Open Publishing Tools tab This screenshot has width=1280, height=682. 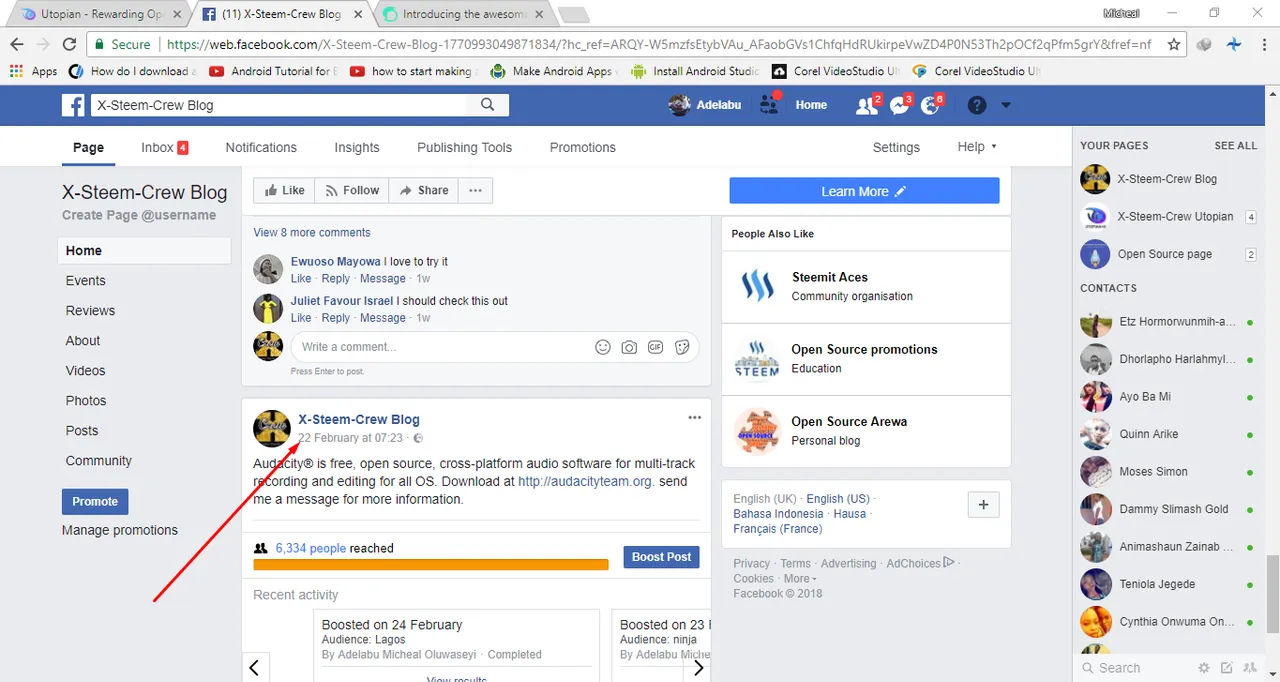[464, 147]
